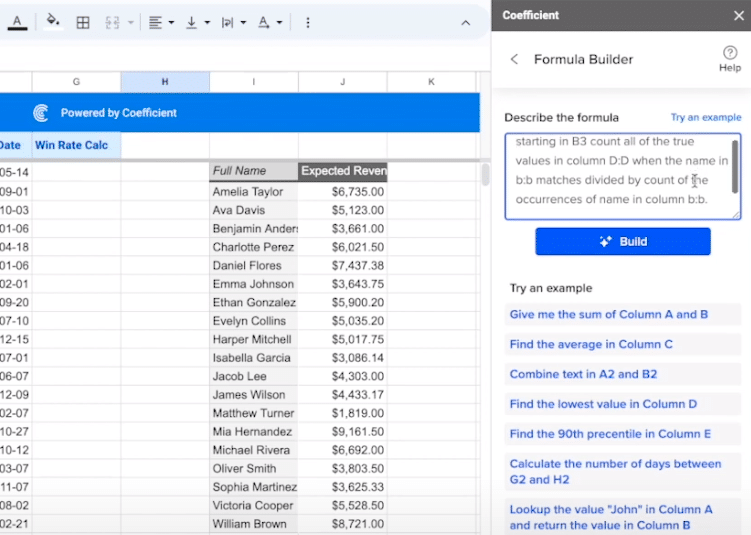The height and width of the screenshot is (535, 751).
Task: Click the borders icon in toolbar
Action: [83, 22]
